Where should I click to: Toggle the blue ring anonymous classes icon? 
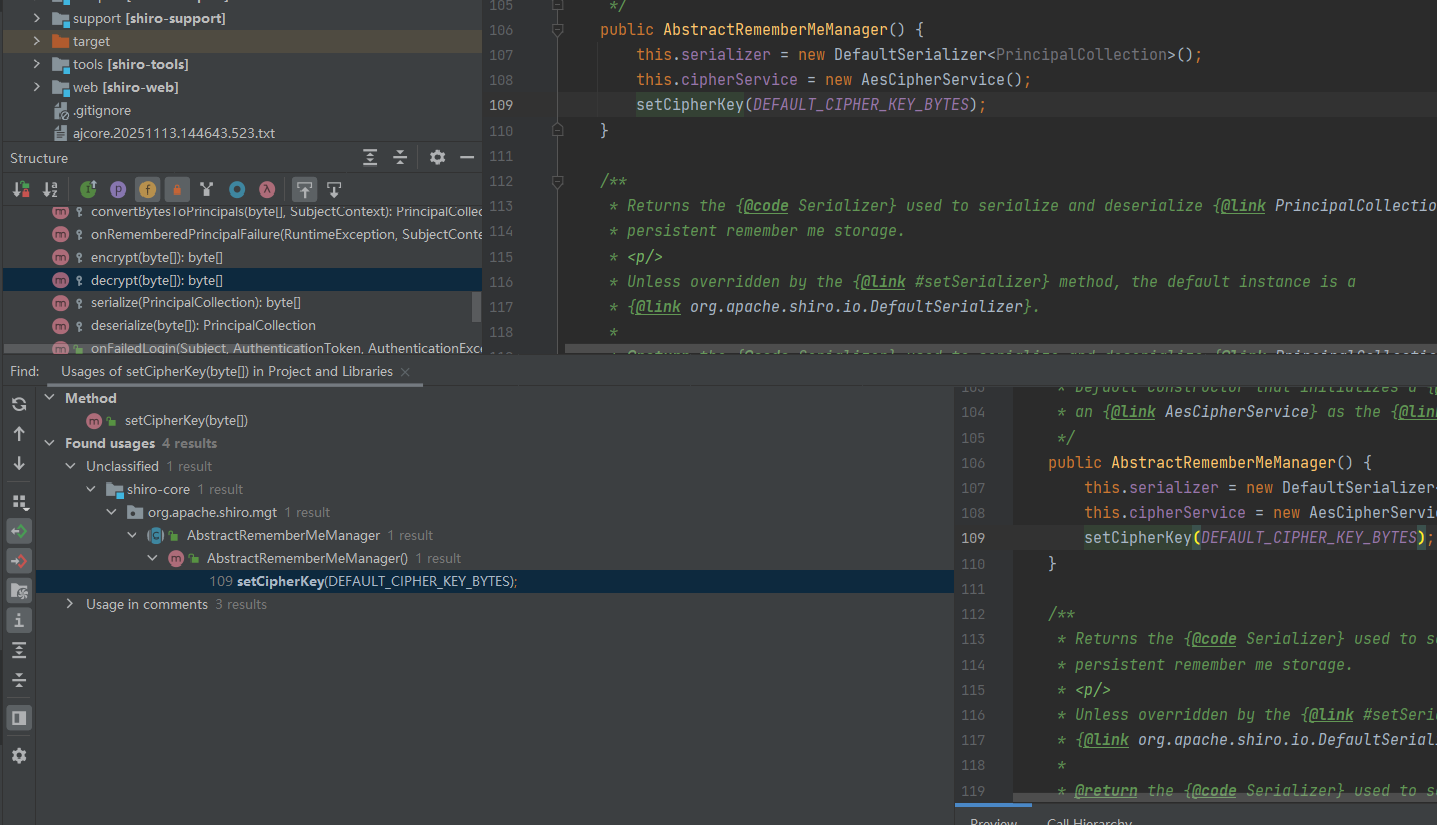[237, 189]
